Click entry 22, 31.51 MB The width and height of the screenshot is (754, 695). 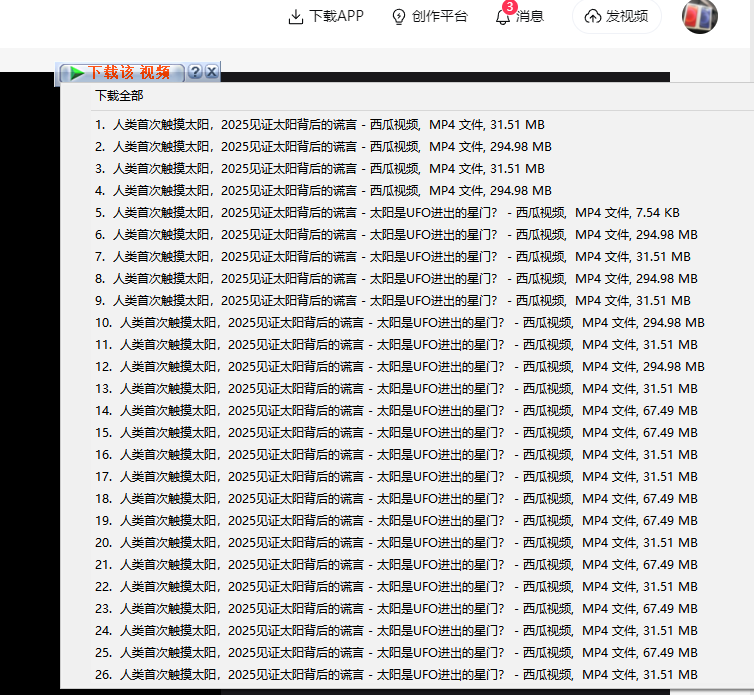point(396,587)
